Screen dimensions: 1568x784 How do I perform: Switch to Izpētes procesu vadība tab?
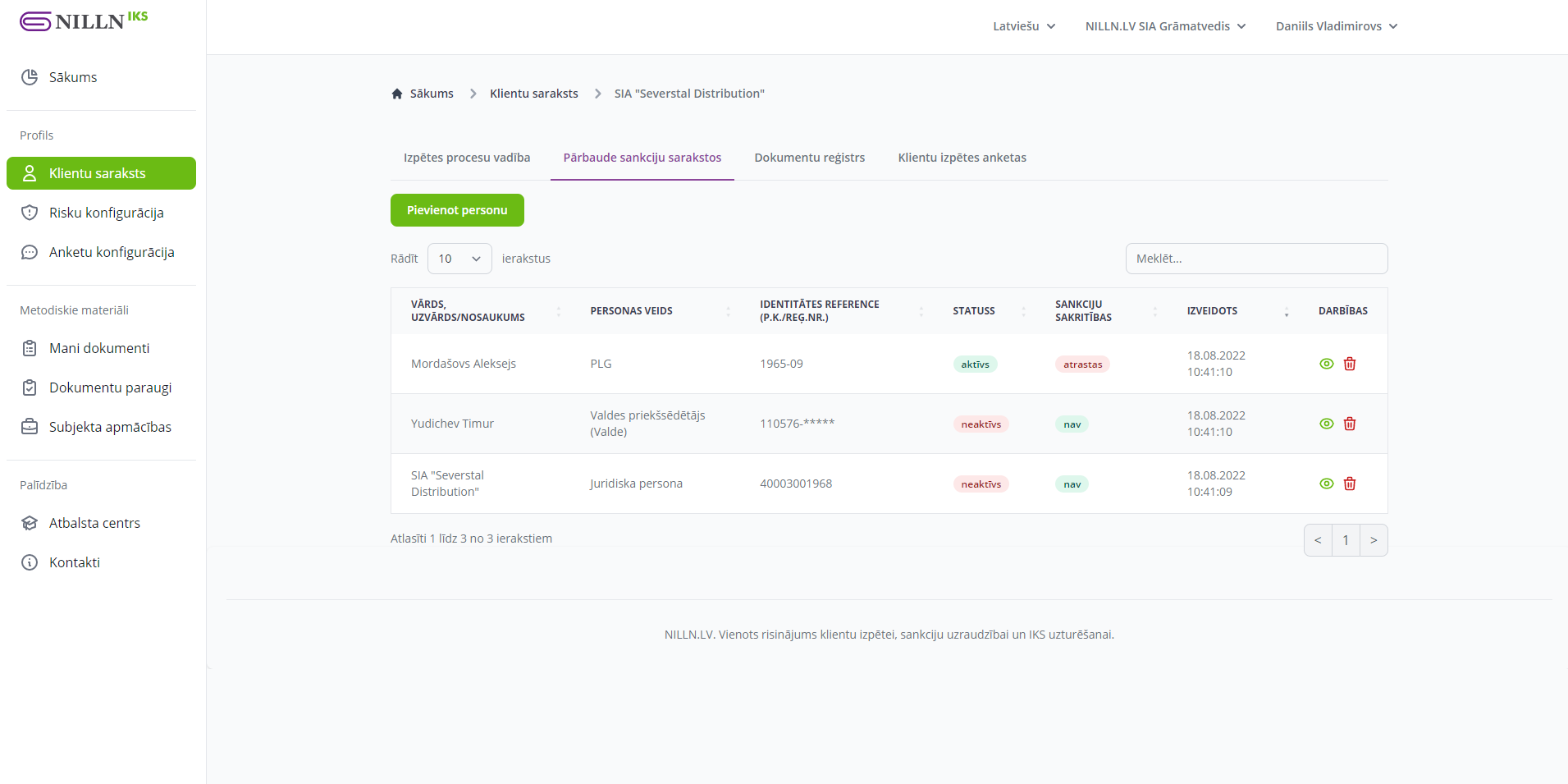pos(467,158)
